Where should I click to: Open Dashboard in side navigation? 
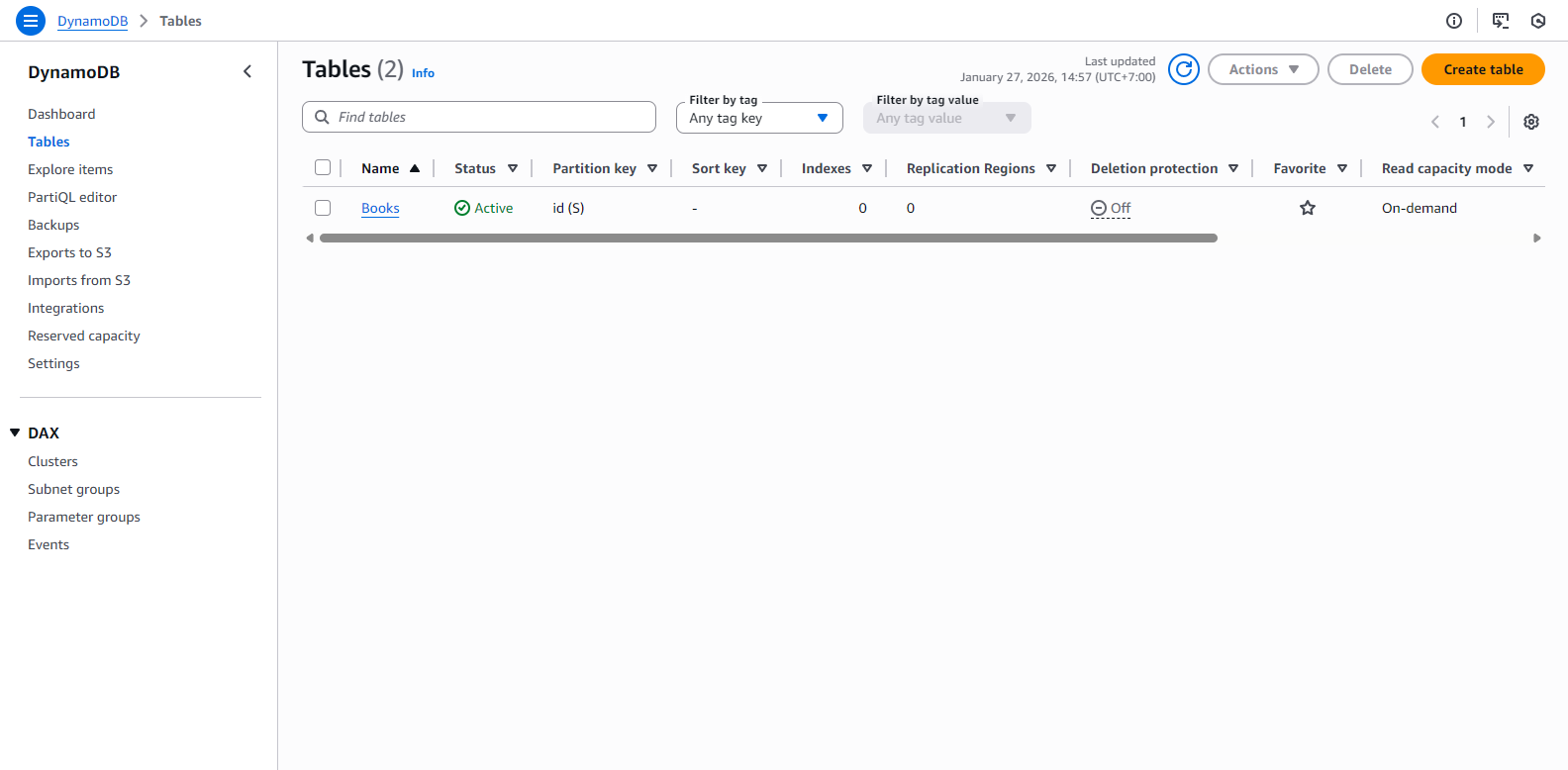[x=61, y=114]
